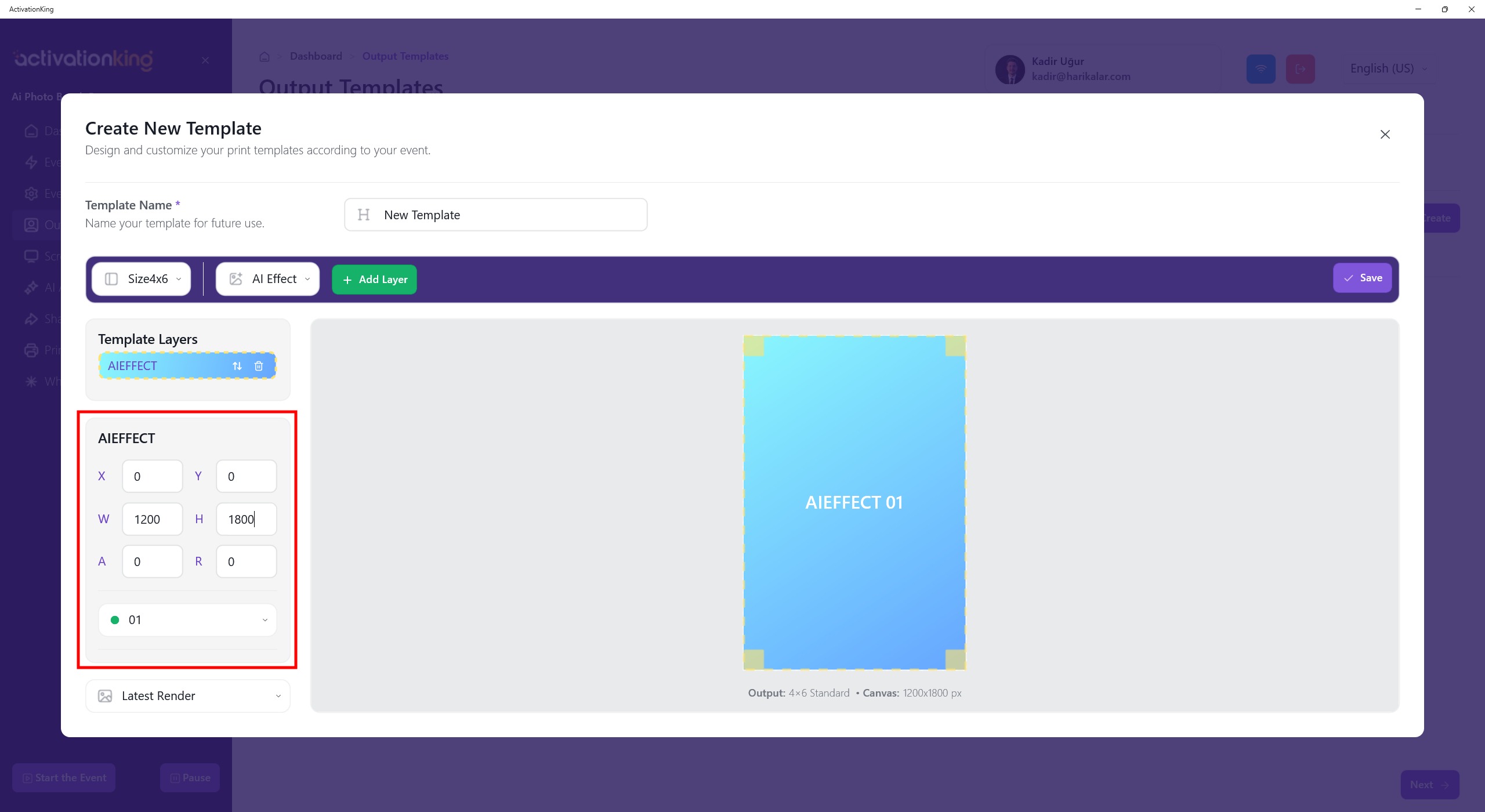
Task: Delete the AIEFFECT layer with trash icon
Action: 259,366
